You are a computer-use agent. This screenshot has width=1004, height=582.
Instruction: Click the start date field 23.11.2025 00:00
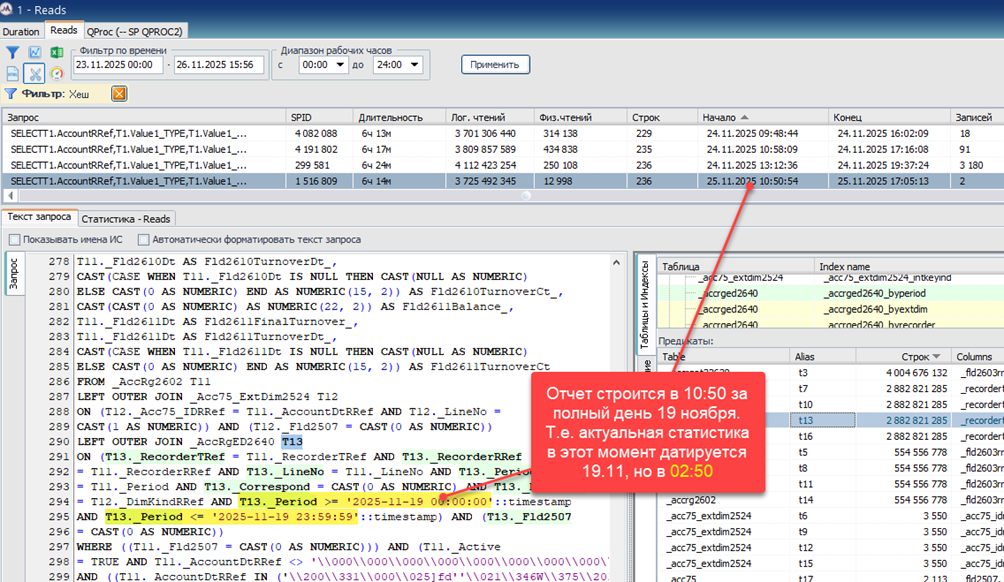tap(118, 65)
